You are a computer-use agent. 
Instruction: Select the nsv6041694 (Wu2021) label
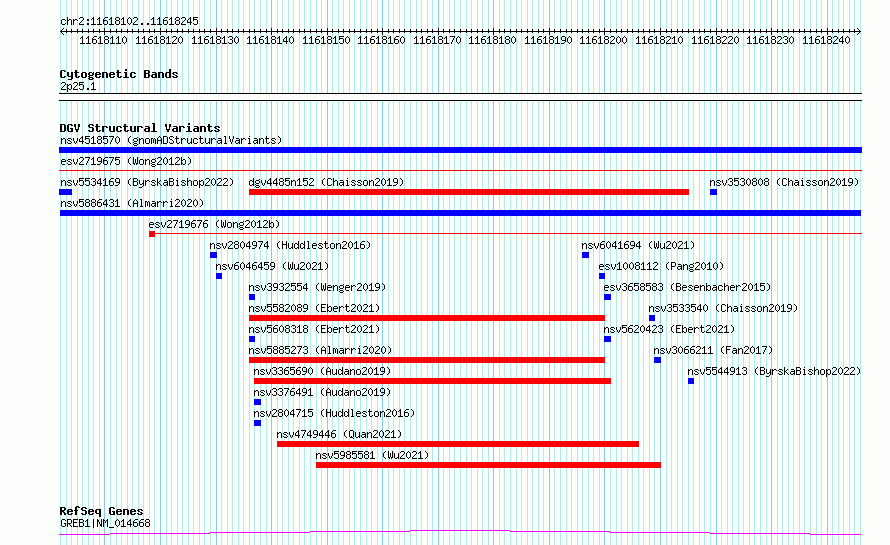click(638, 245)
